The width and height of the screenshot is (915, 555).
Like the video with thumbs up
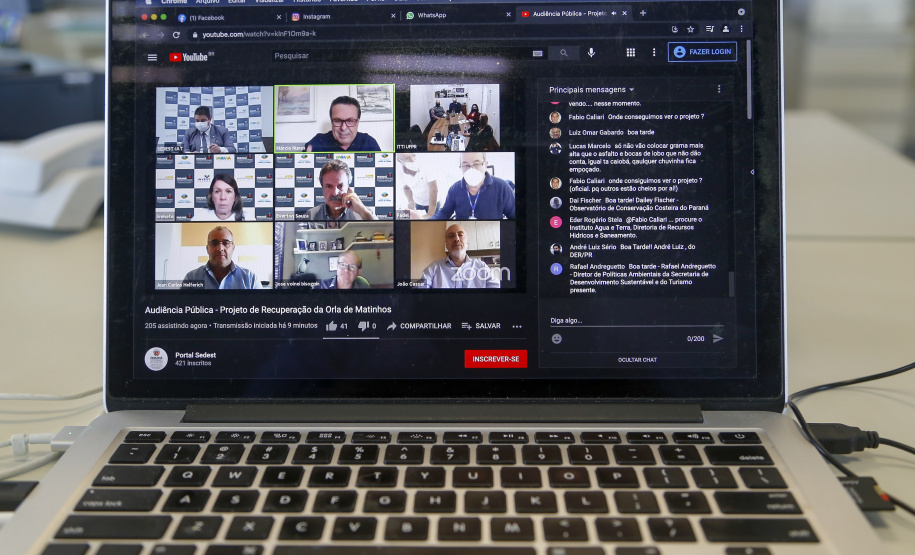332,326
